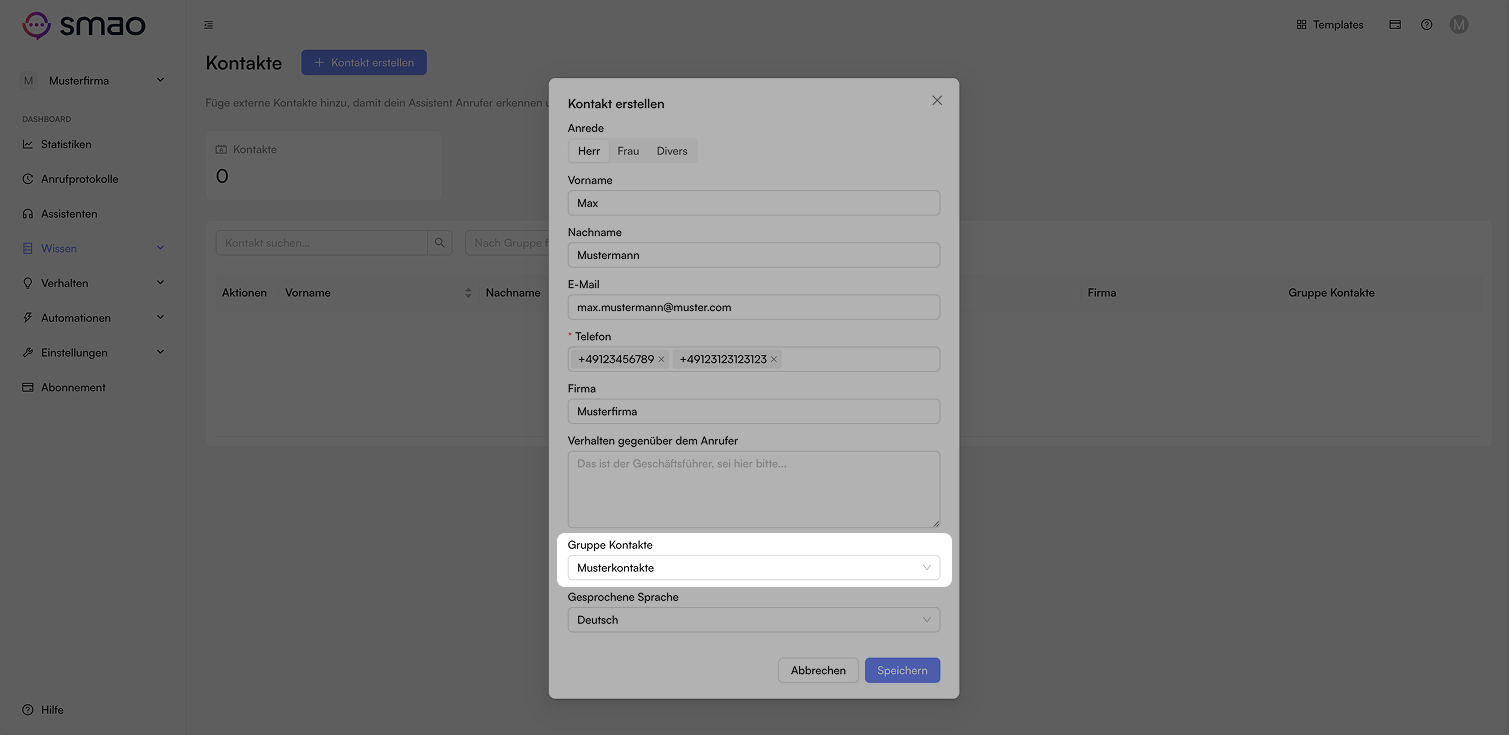Click the Nachname column header
The image size is (1509, 735).
click(x=513, y=293)
